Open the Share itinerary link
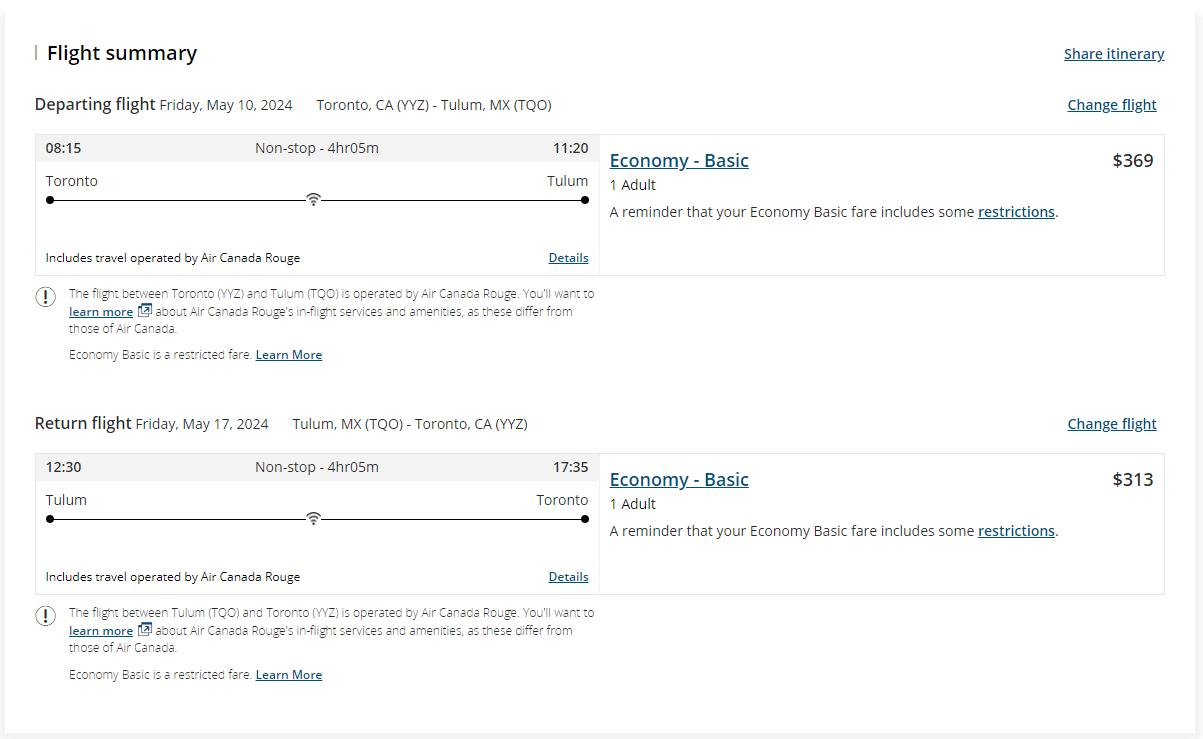Image resolution: width=1203 pixels, height=739 pixels. pos(1114,54)
